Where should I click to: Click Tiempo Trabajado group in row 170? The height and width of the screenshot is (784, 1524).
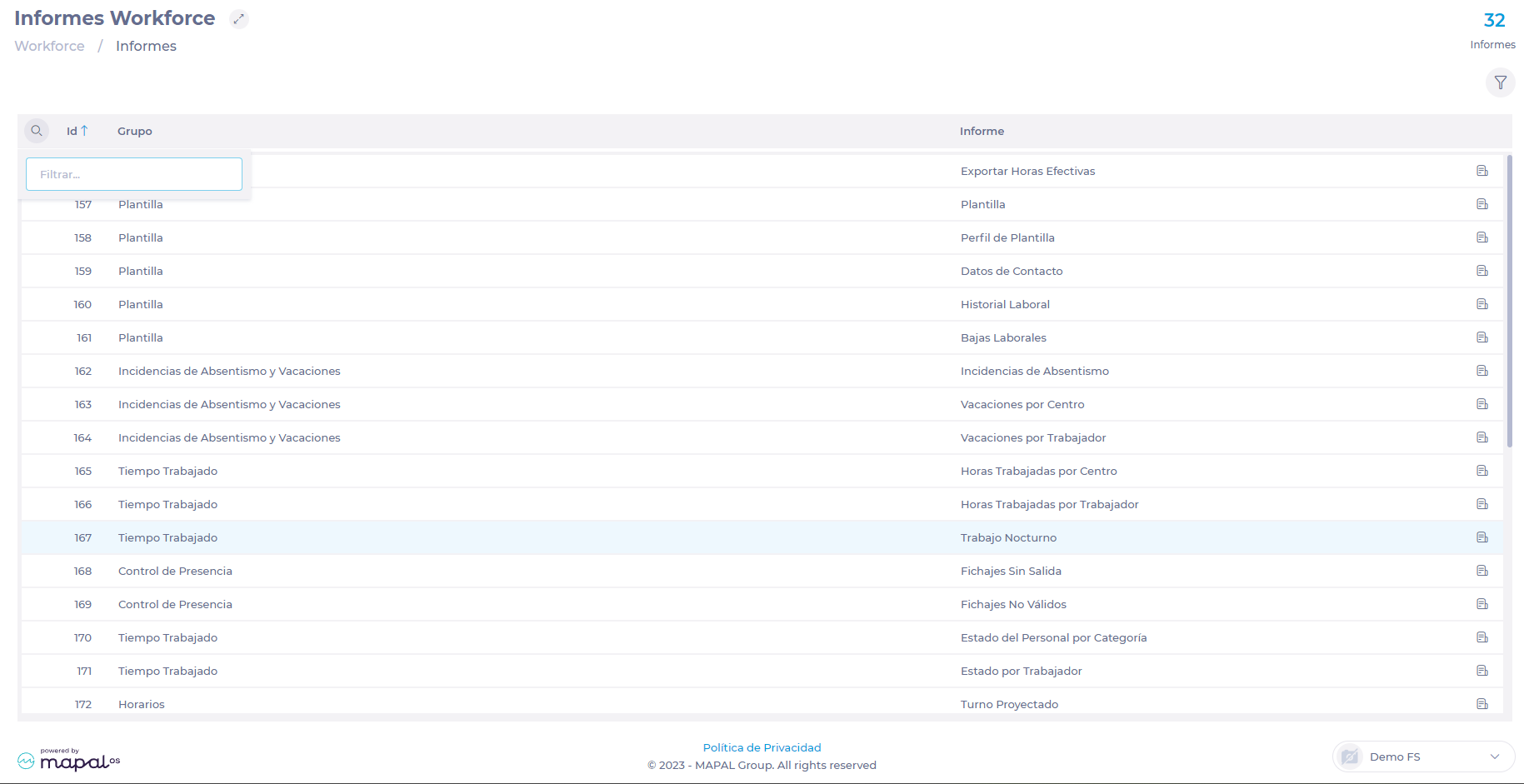(167, 637)
